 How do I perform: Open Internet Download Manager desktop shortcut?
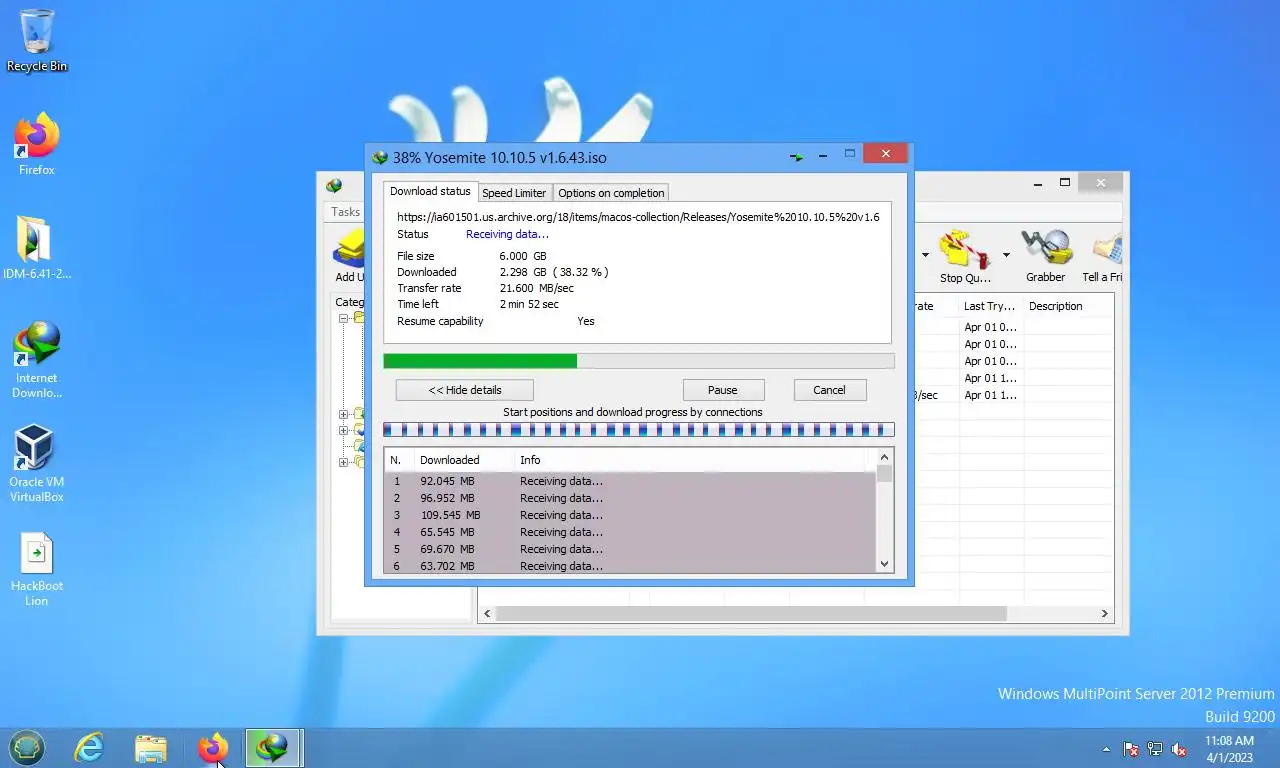pos(37,360)
